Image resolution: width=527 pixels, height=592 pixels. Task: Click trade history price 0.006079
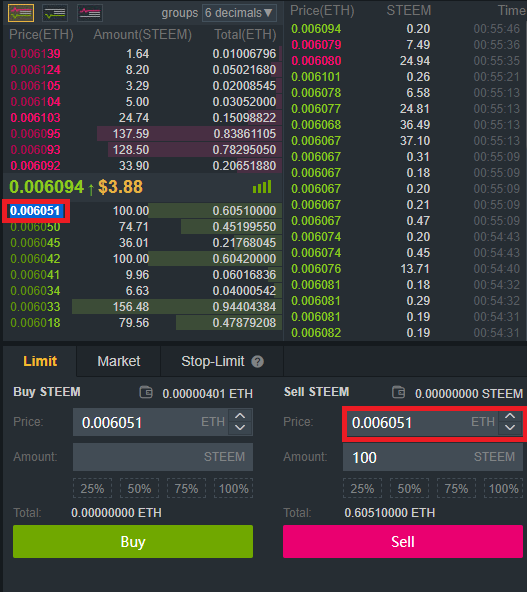[x=316, y=45]
